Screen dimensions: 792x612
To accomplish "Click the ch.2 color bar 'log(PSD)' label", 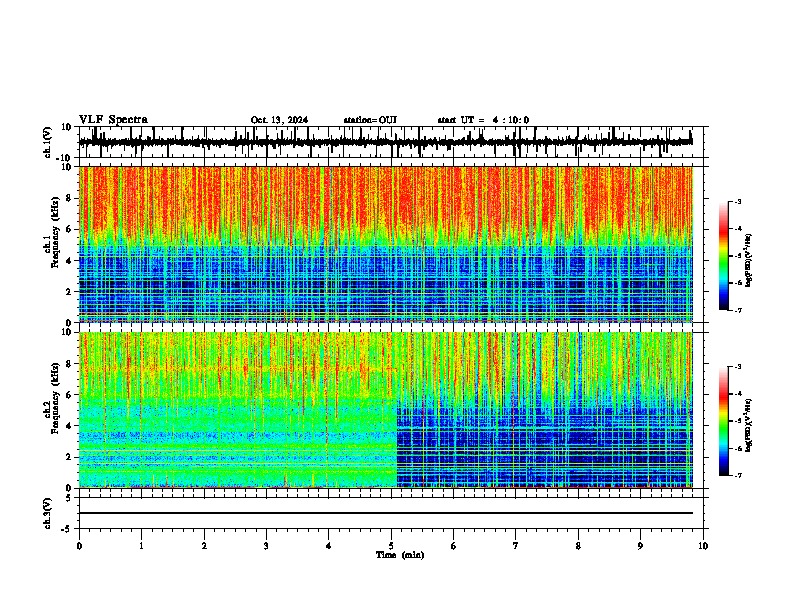I will pos(749,425).
